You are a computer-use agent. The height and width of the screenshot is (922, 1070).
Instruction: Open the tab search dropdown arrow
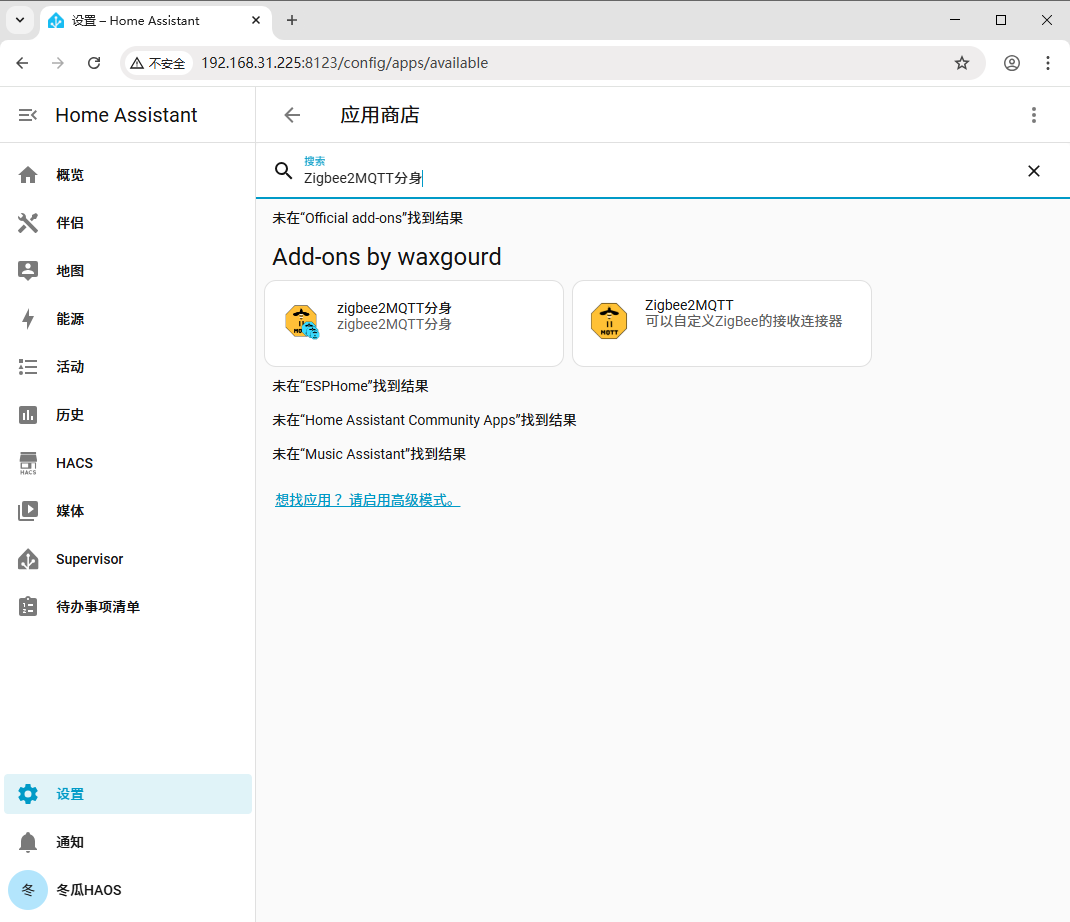click(x=20, y=20)
